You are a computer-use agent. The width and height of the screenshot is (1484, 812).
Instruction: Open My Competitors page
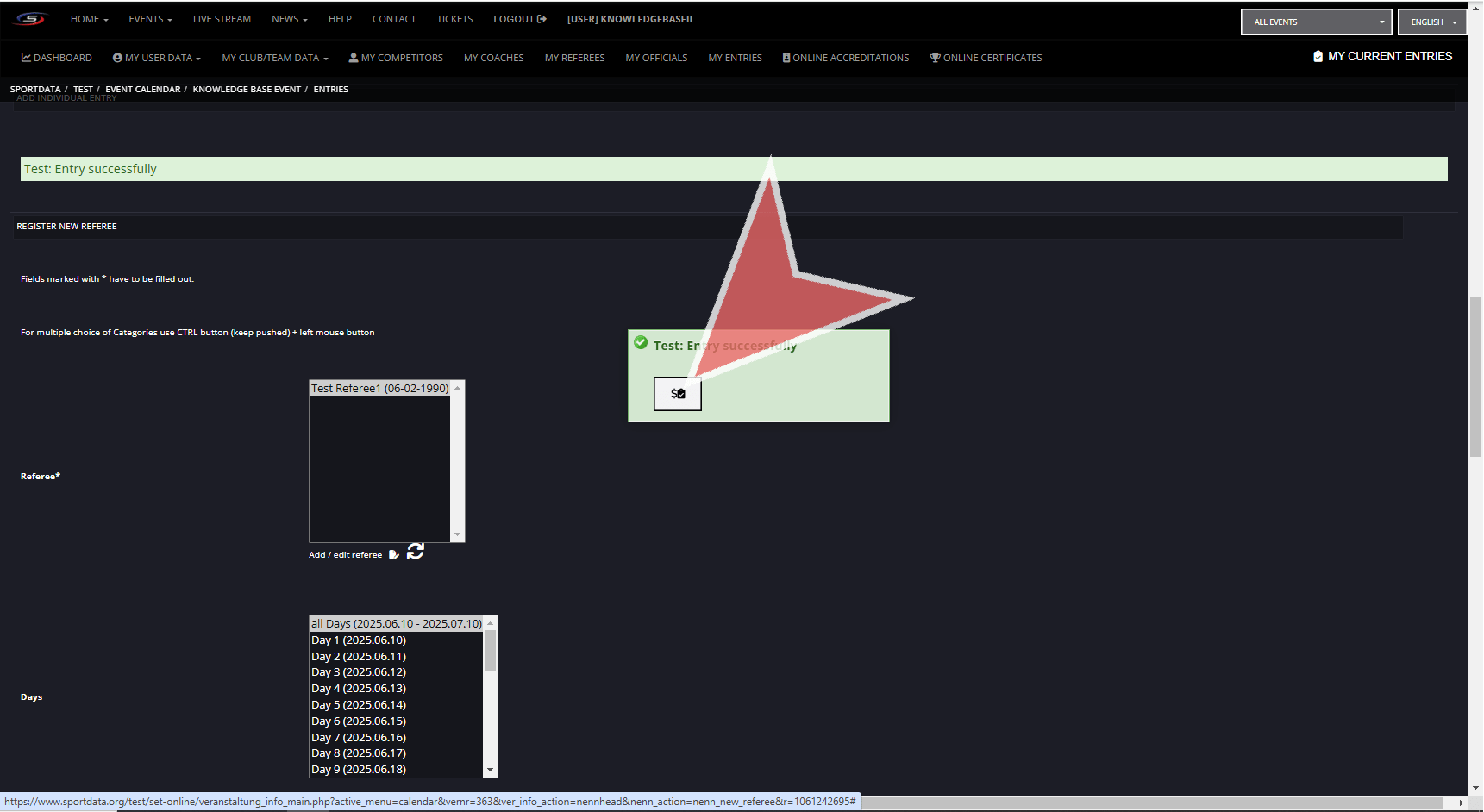tap(395, 58)
